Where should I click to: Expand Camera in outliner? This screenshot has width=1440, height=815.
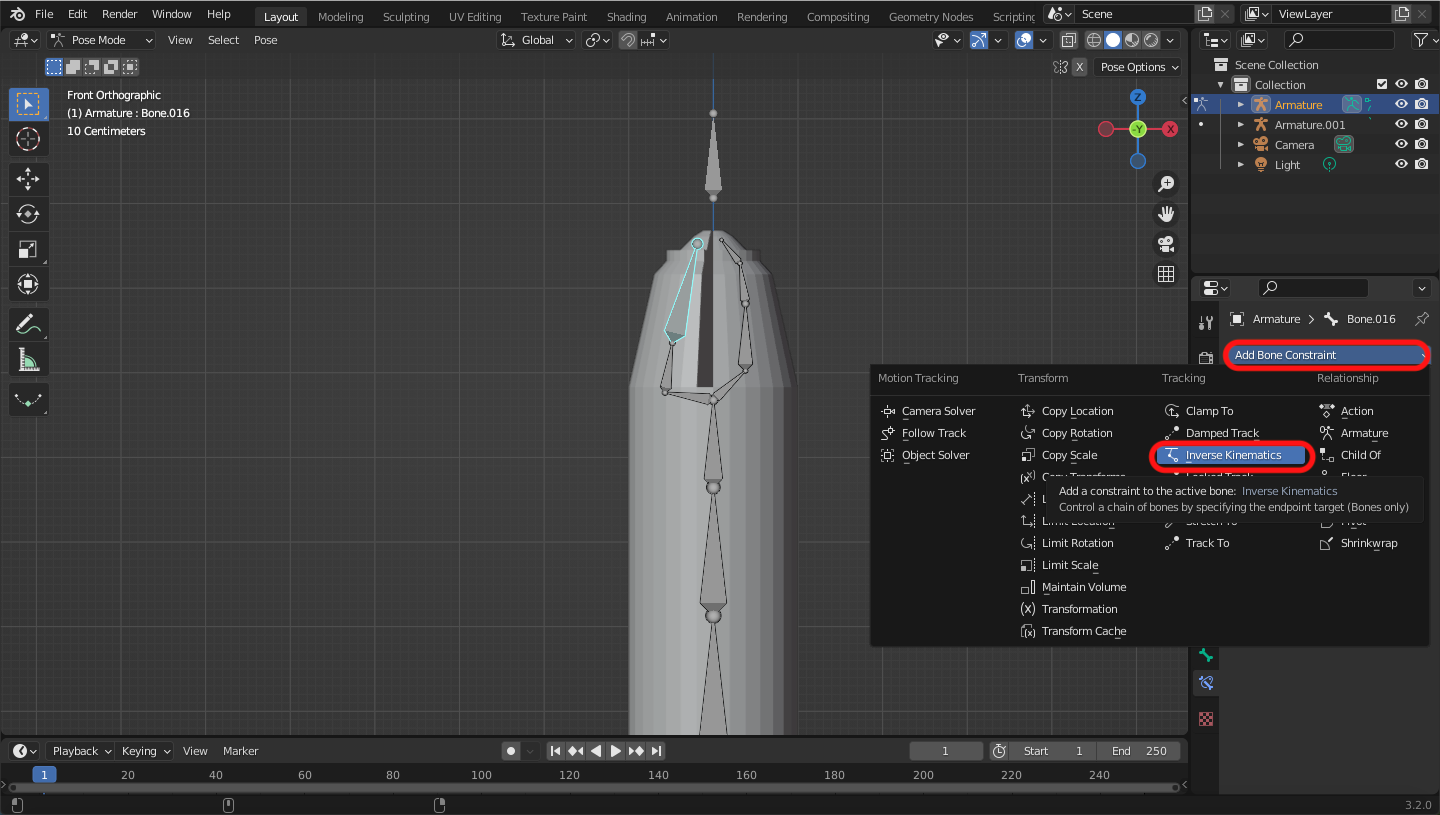pyautogui.click(x=1241, y=144)
